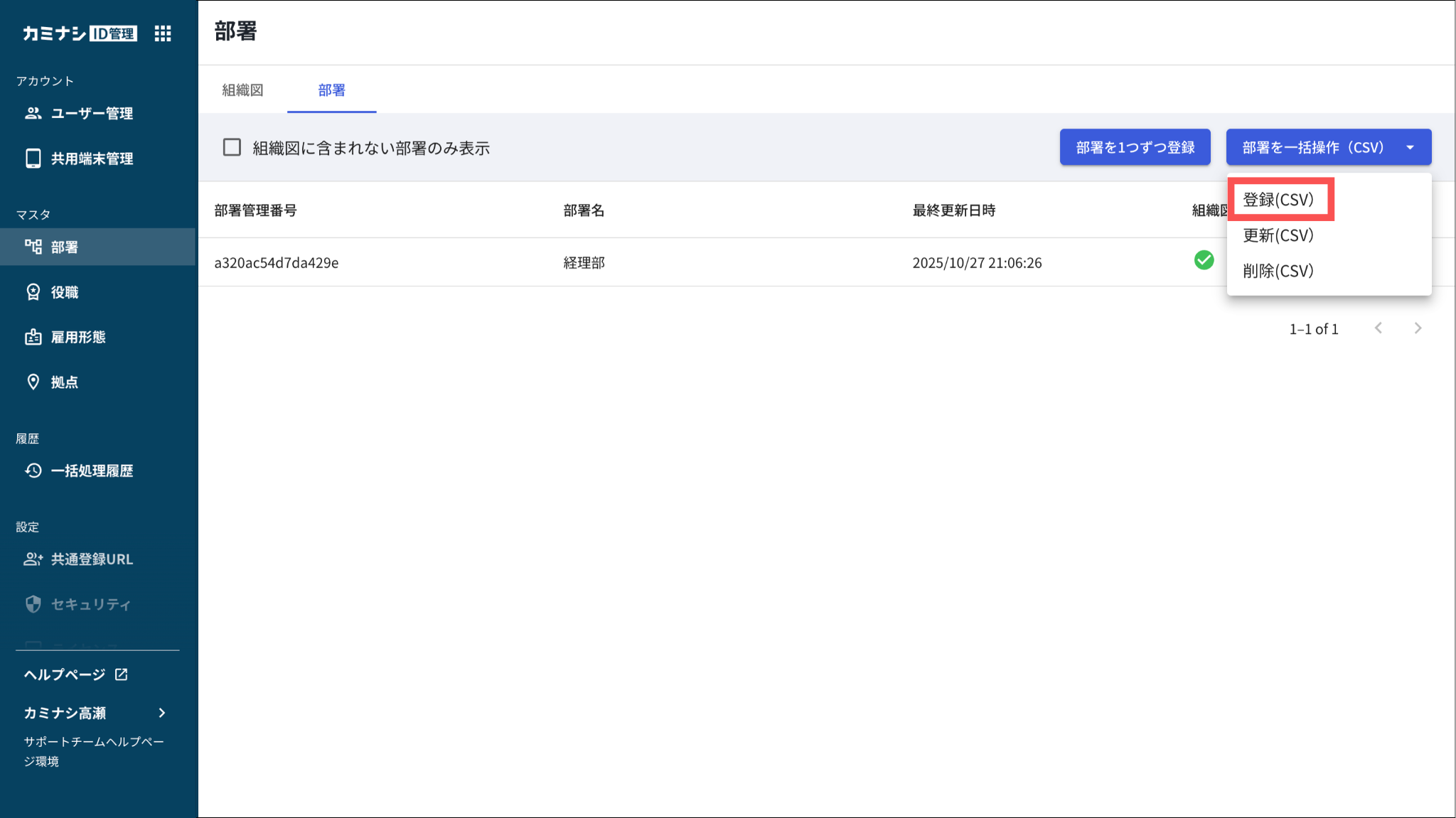The height and width of the screenshot is (818, 1456).
Task: Collapse the 部署を一括操作（CSV） dropdown arrow
Action: 1410,147
